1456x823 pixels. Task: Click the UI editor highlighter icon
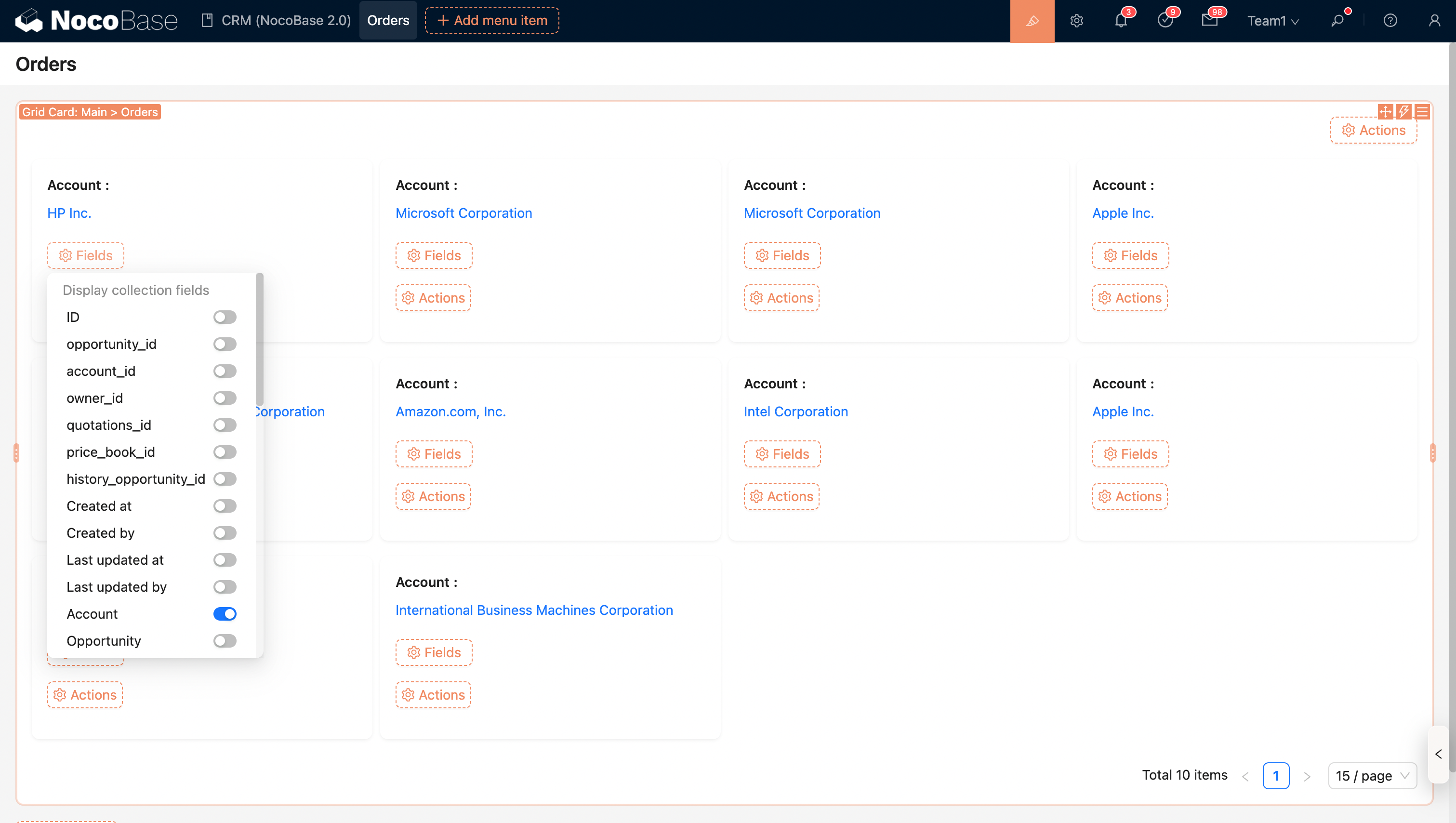pyautogui.click(x=1032, y=21)
